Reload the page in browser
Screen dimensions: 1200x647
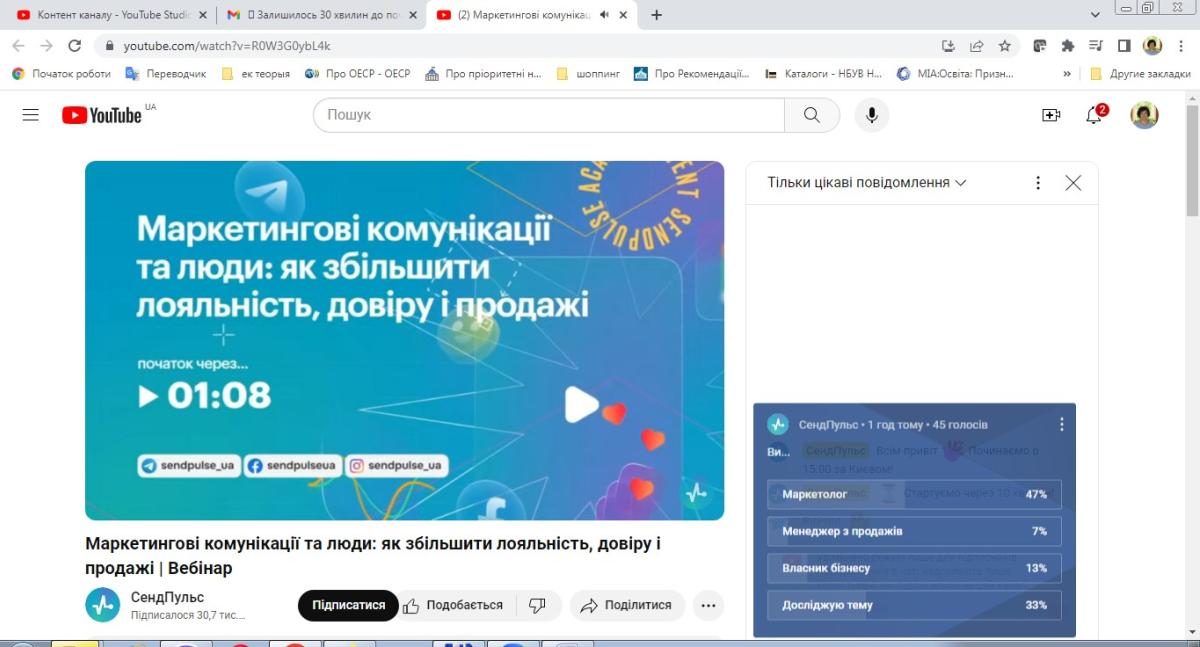(74, 45)
